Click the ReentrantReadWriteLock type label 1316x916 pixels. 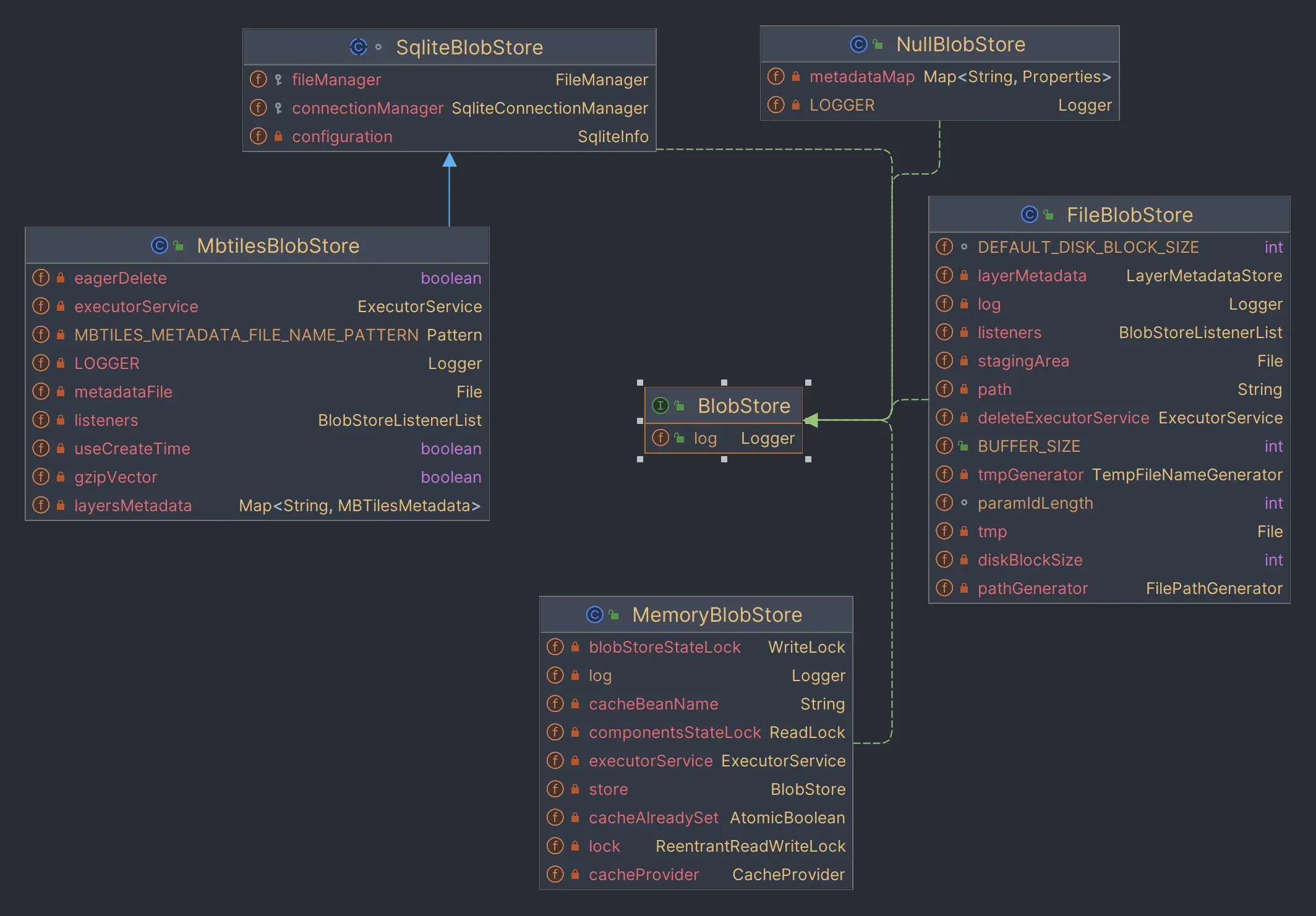[x=750, y=846]
